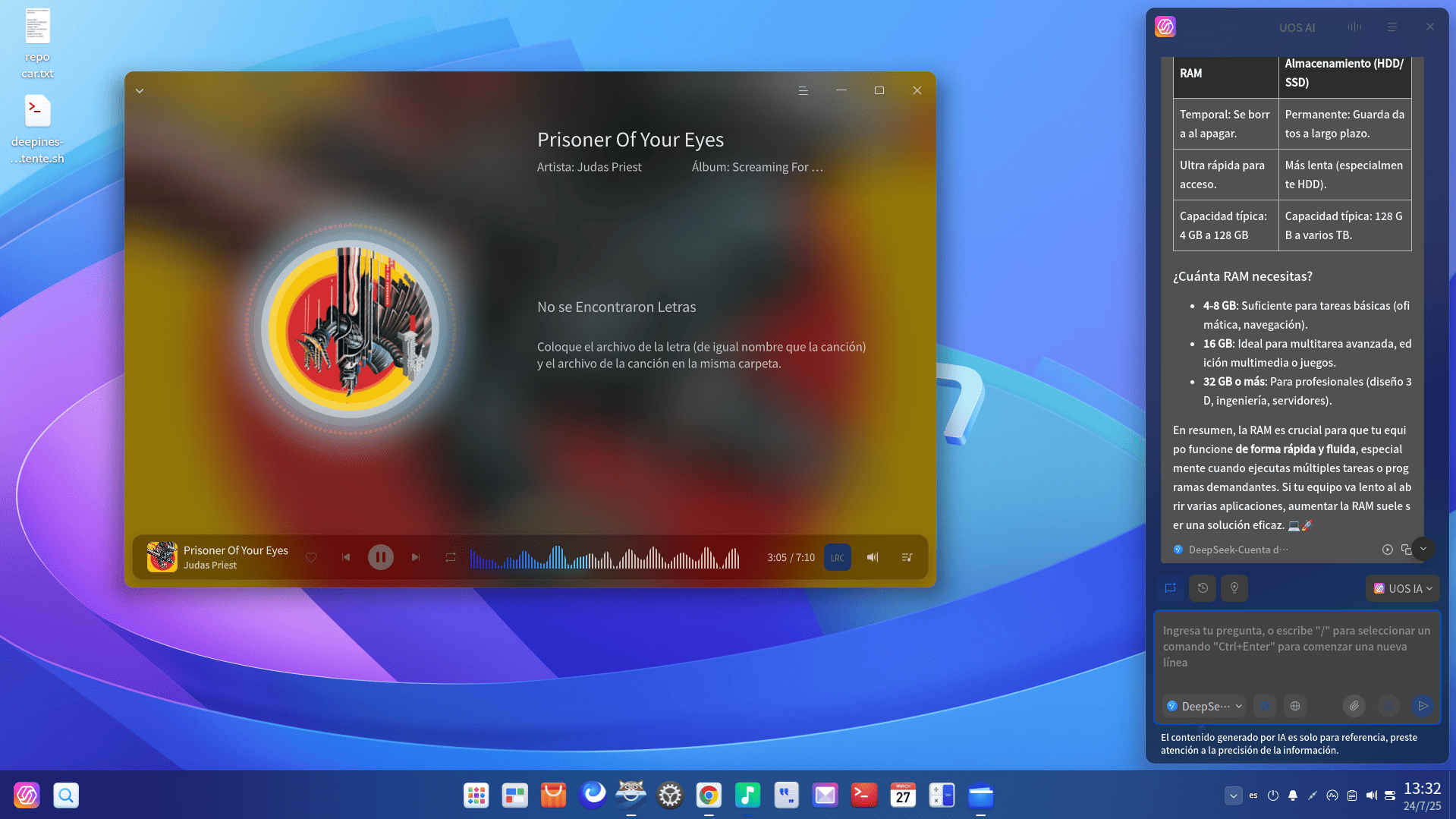This screenshot has width=1456, height=819.
Task: Send the message in UOS AI
Action: click(x=1423, y=706)
